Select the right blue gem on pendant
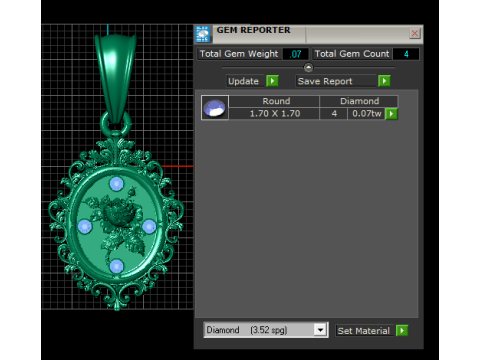The height and width of the screenshot is (360, 480). point(149,227)
